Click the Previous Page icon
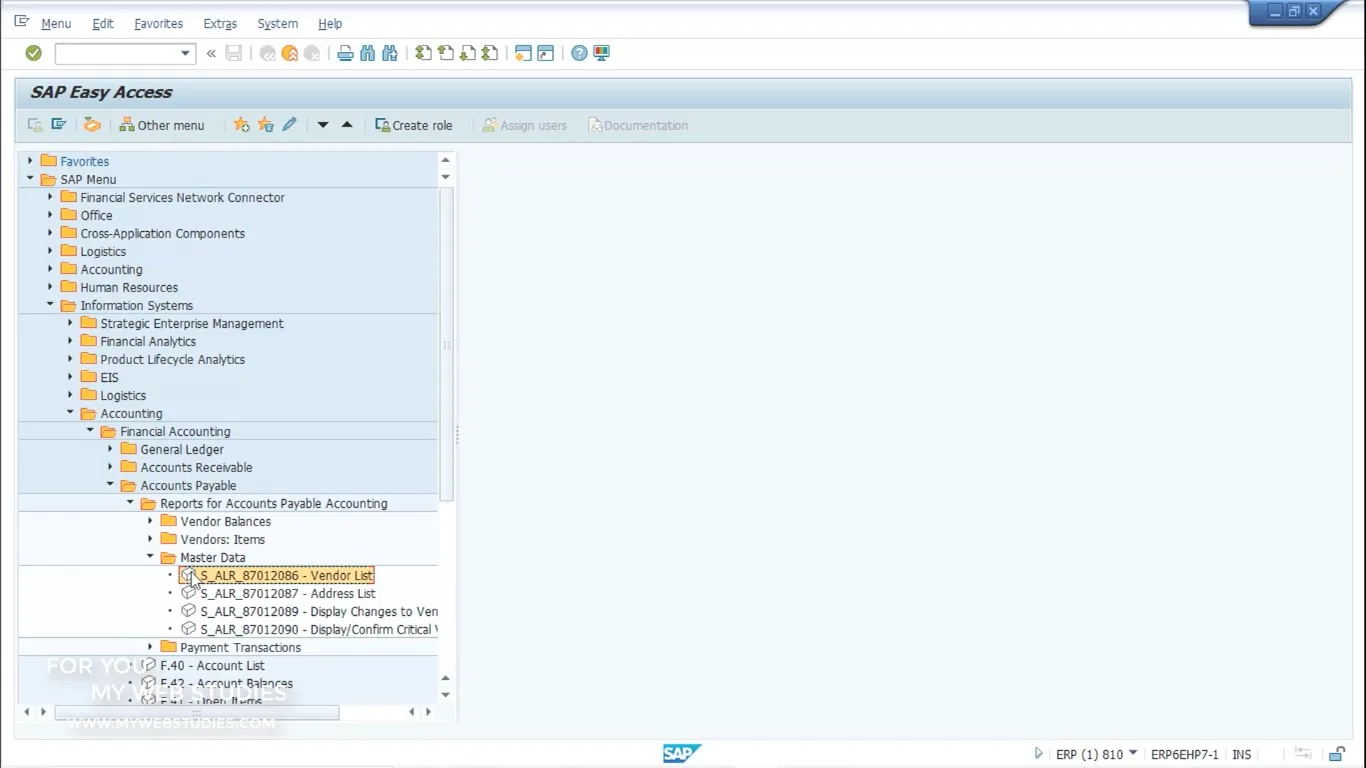 pyautogui.click(x=446, y=53)
